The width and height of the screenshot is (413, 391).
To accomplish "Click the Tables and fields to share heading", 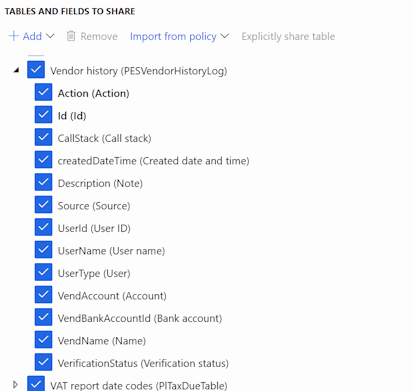I will point(70,11).
